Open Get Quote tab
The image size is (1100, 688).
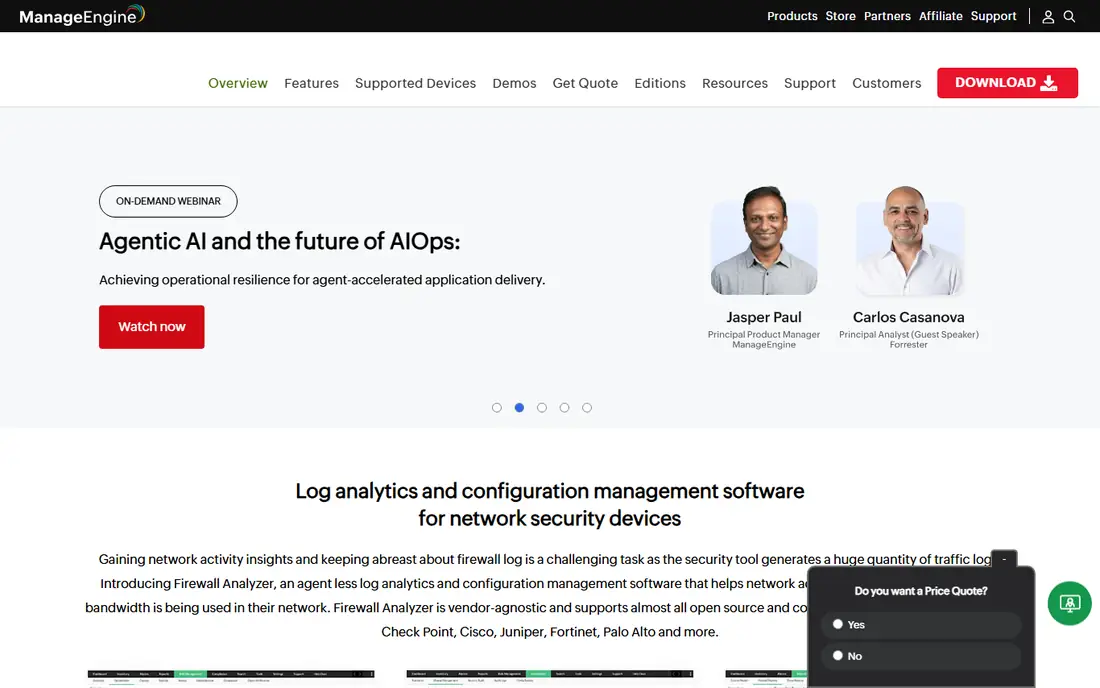coord(585,83)
